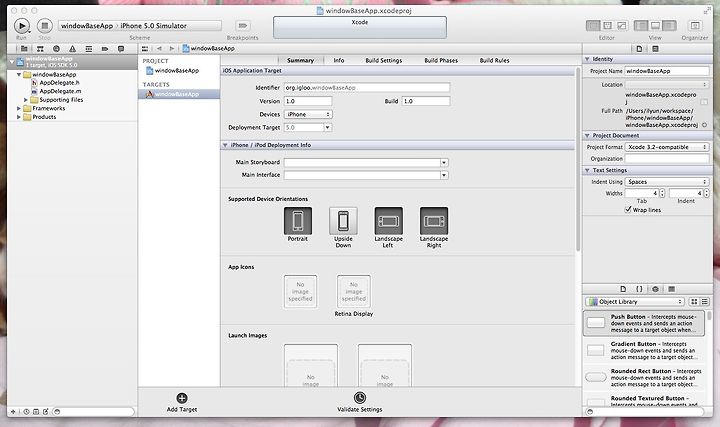Switch to the Version editor

[x=621, y=26]
